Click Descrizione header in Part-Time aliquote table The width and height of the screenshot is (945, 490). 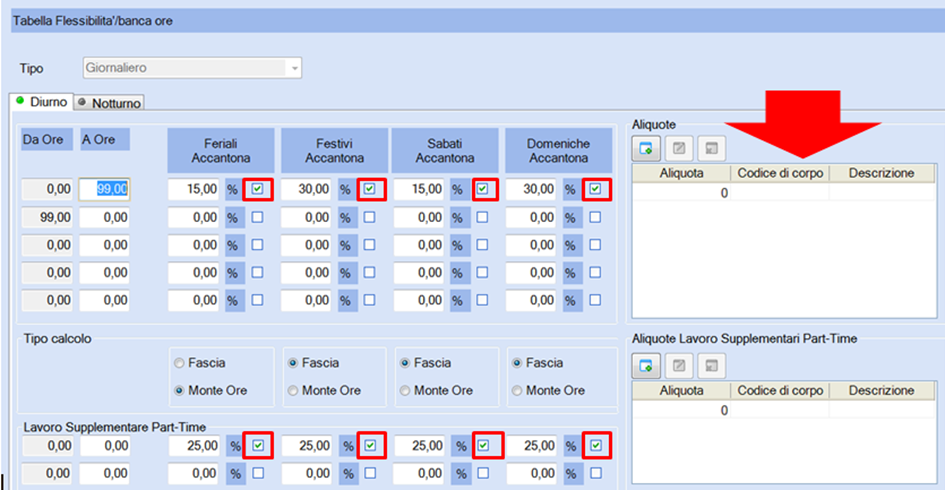[x=882, y=391]
